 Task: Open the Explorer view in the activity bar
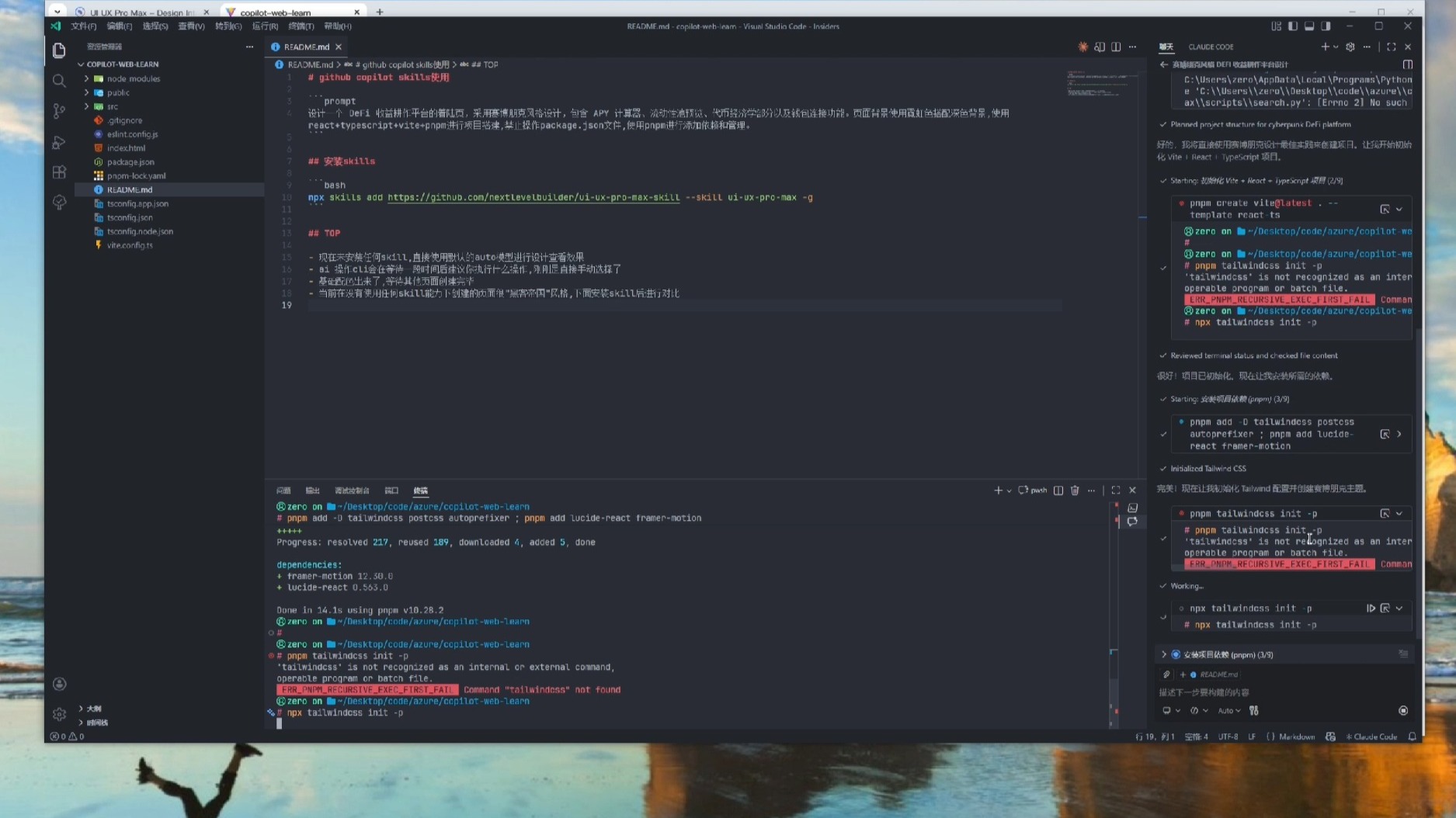point(59,50)
